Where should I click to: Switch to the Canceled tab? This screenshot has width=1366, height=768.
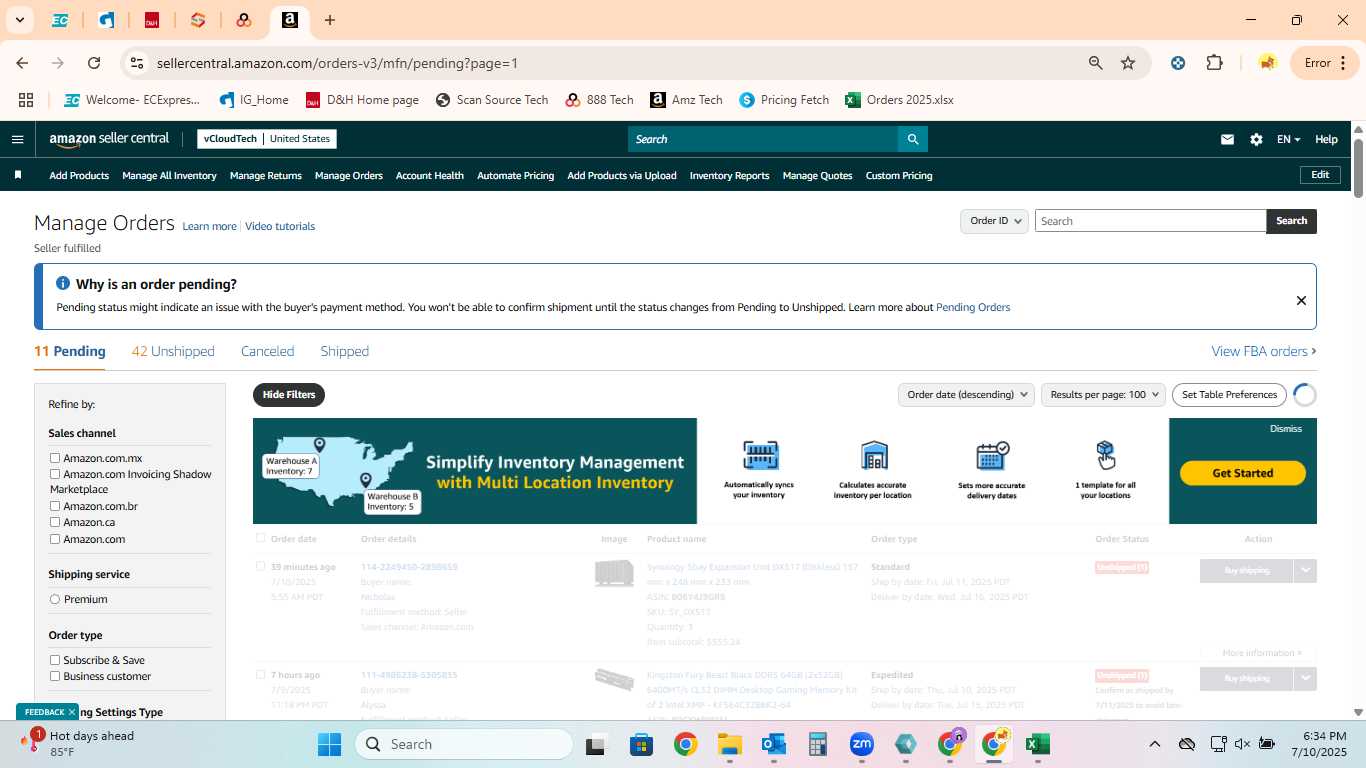point(267,351)
